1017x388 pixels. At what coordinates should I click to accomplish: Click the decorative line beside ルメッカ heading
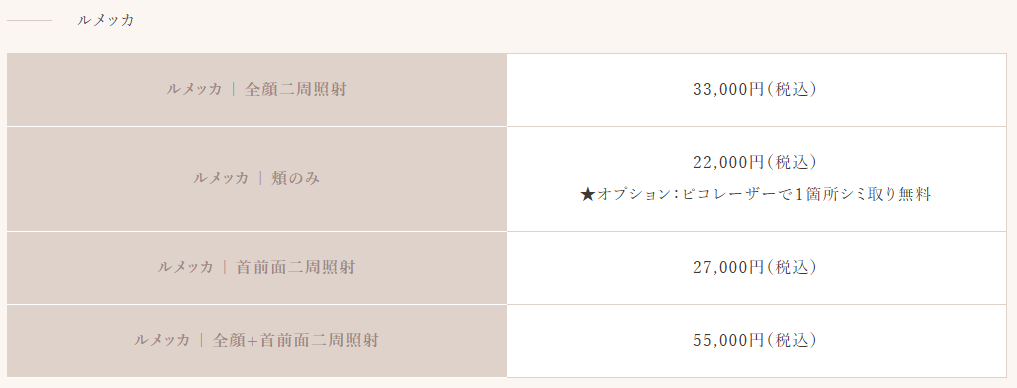pyautogui.click(x=29, y=21)
